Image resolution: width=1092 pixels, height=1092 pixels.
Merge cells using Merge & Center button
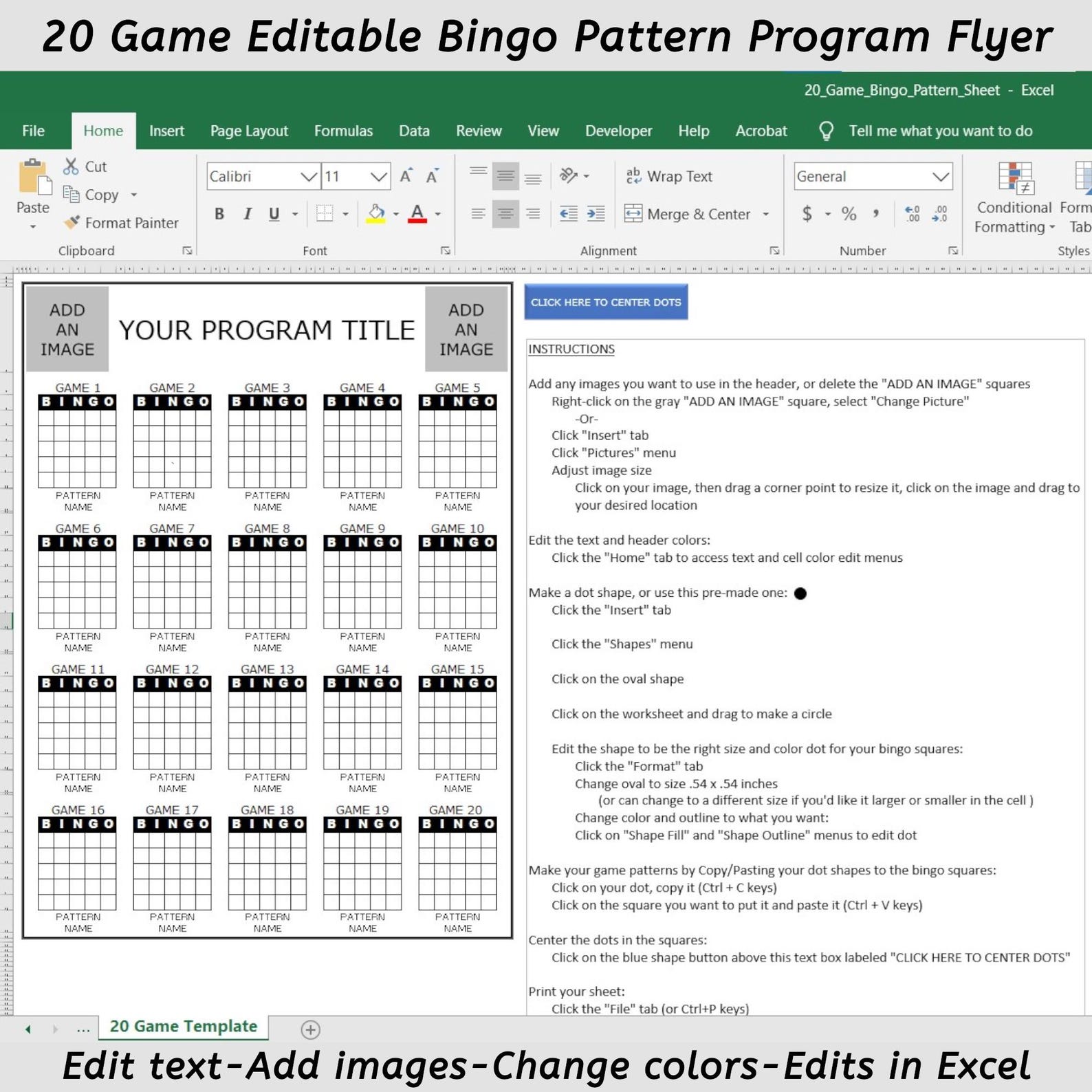coord(687,214)
